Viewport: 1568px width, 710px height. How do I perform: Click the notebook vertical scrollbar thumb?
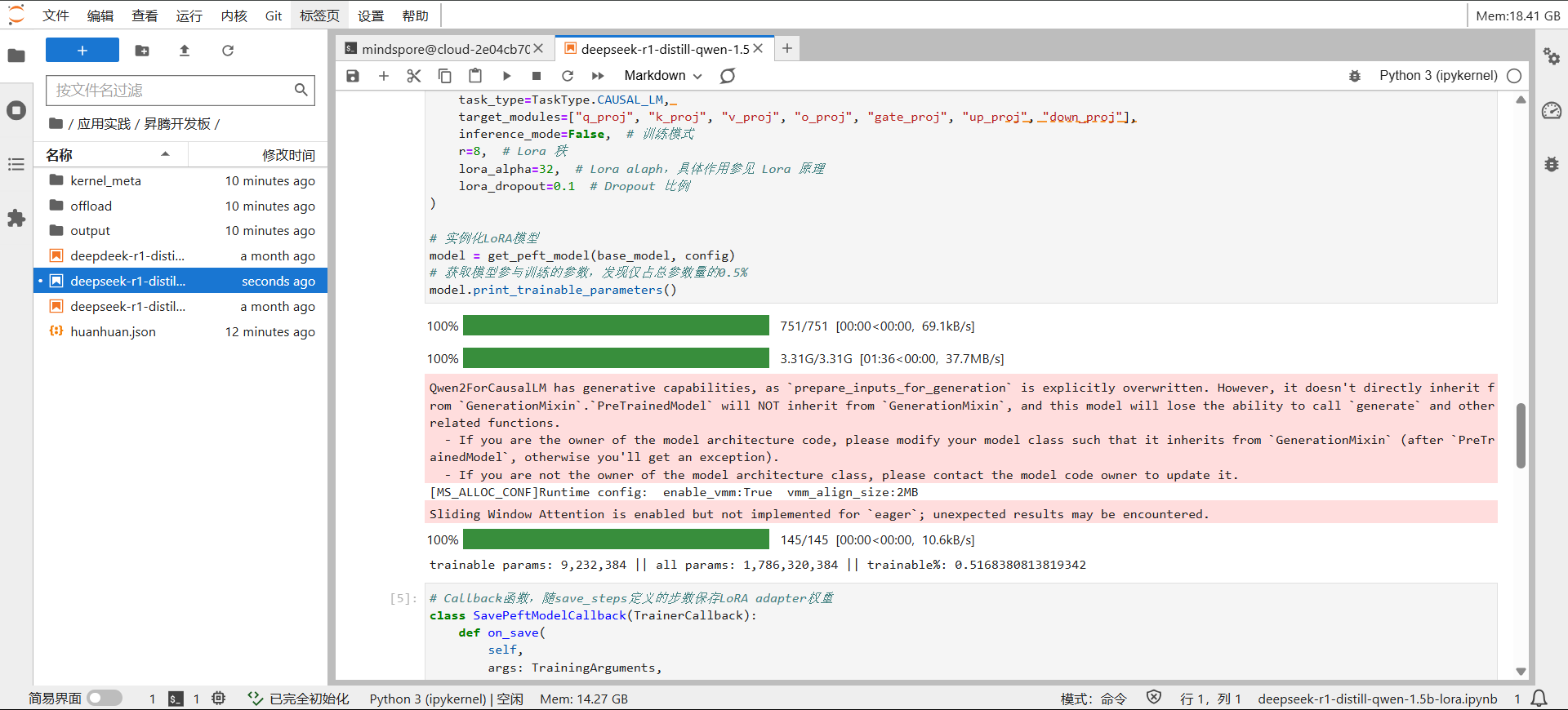pyautogui.click(x=1521, y=434)
